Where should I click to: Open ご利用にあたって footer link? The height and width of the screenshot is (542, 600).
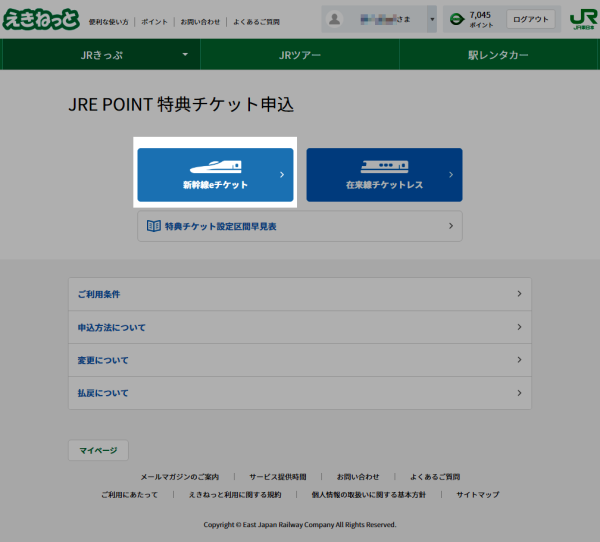coord(129,495)
